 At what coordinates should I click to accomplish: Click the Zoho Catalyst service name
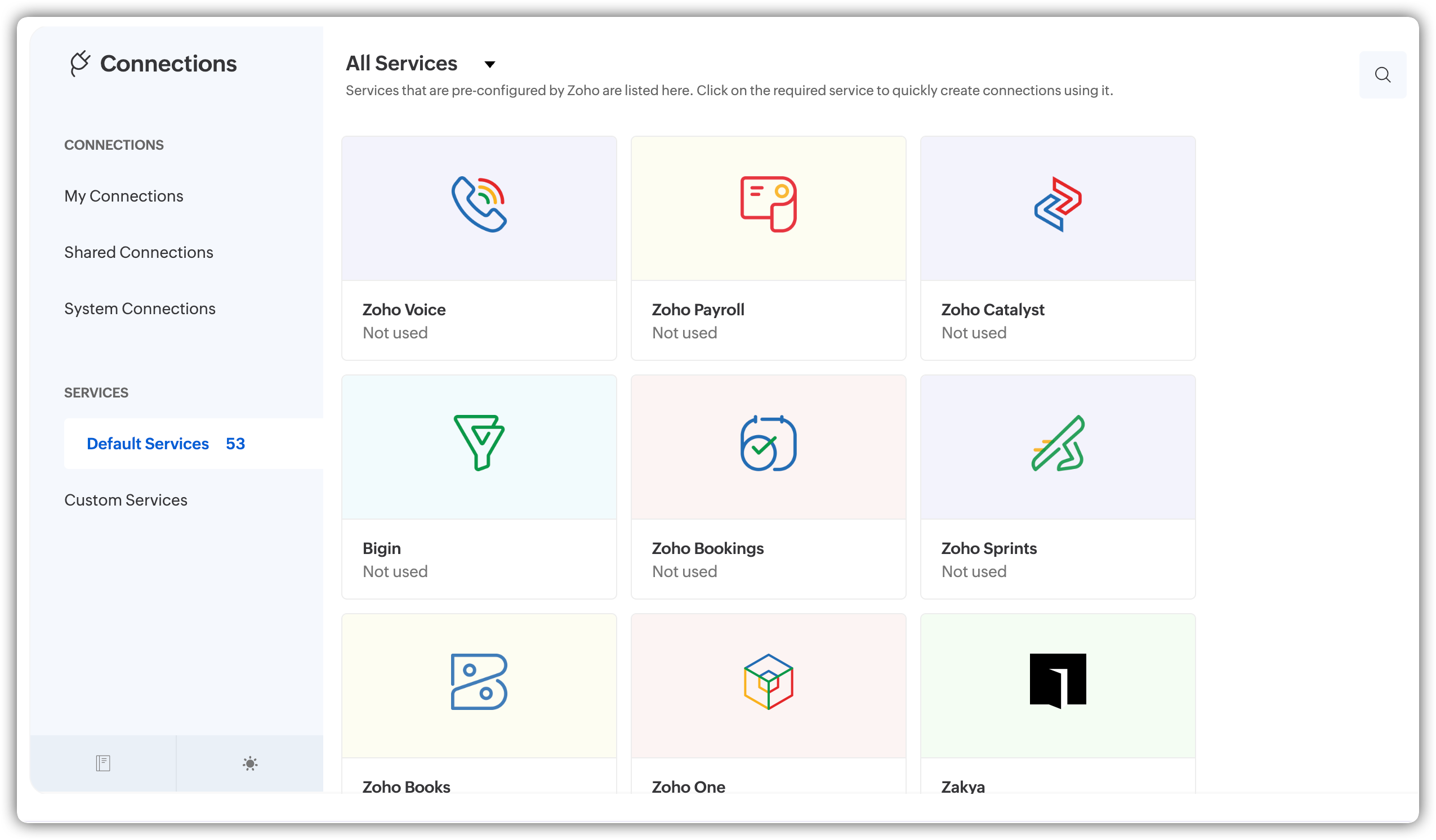[x=992, y=310]
